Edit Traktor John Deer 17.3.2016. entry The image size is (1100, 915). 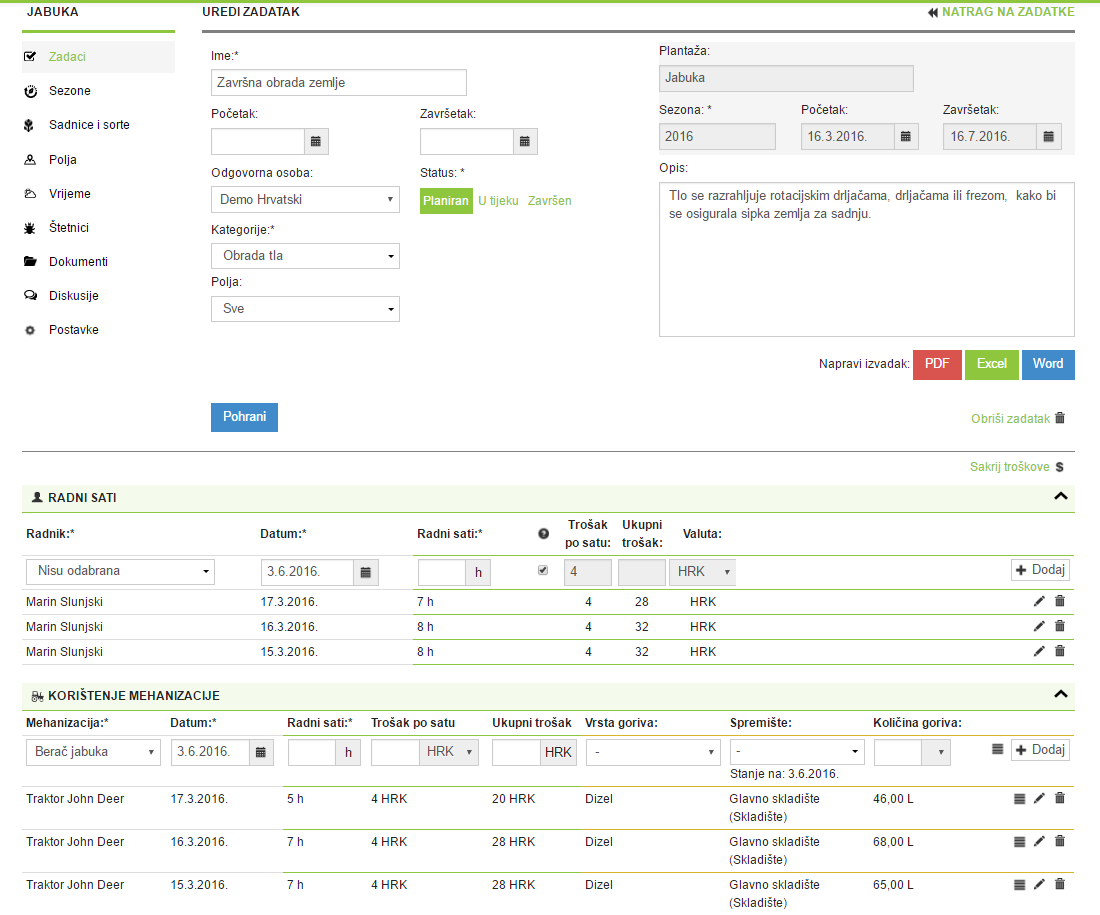coord(1039,799)
